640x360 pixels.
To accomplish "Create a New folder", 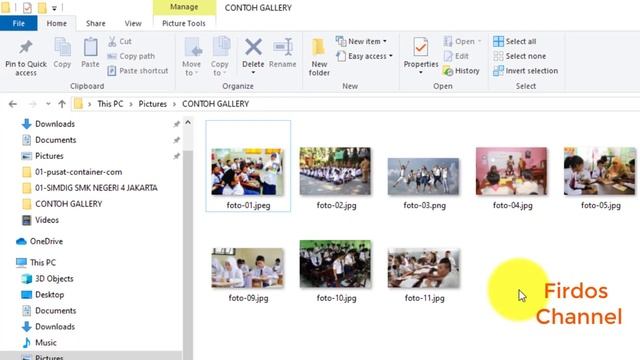I will coord(319,58).
